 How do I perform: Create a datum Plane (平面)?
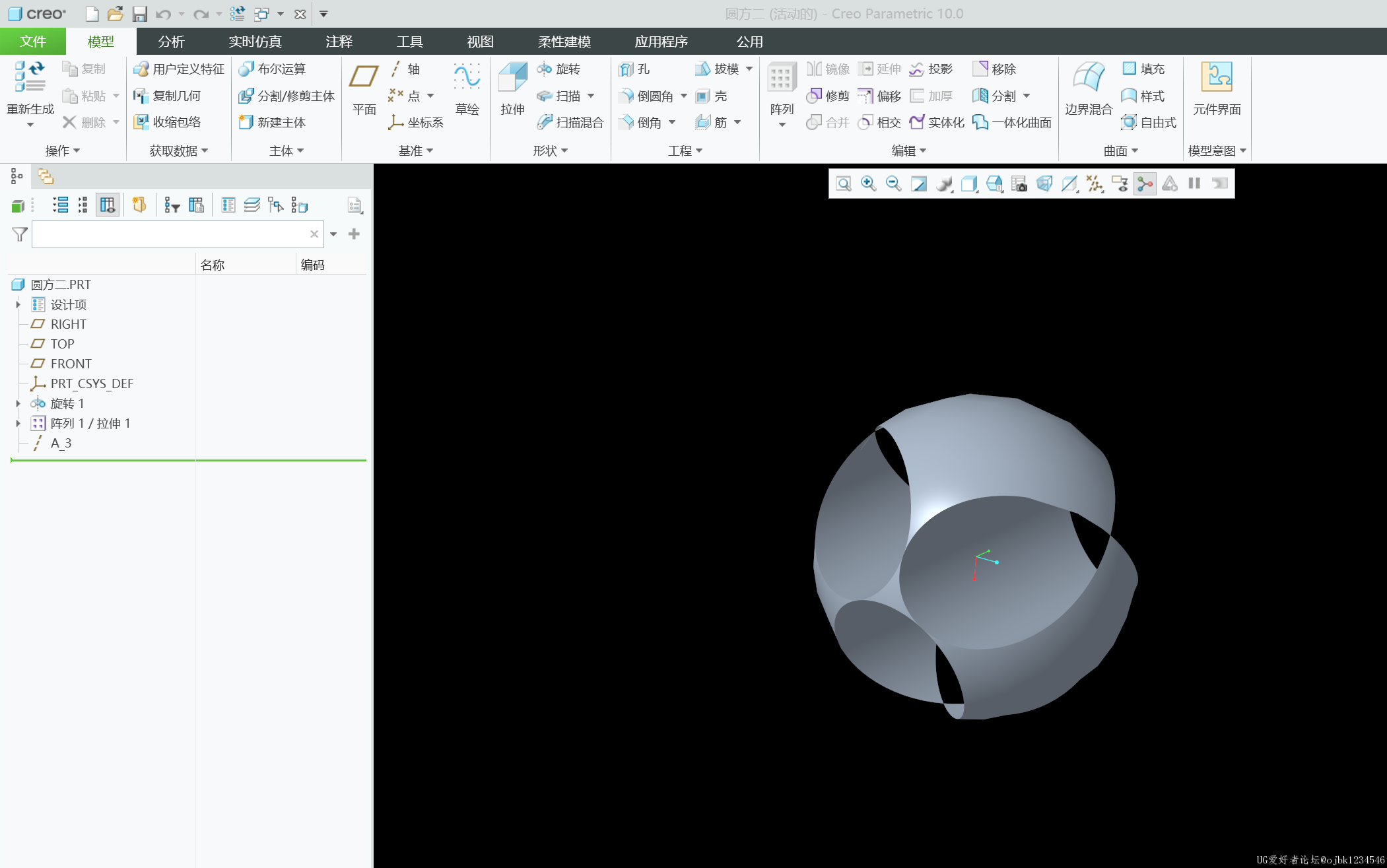[x=364, y=89]
